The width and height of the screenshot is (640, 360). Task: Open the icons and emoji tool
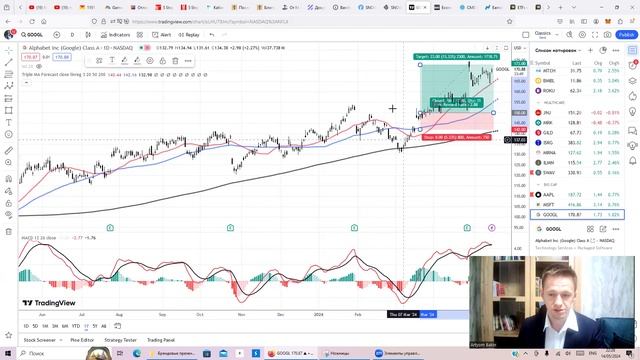coord(9,134)
